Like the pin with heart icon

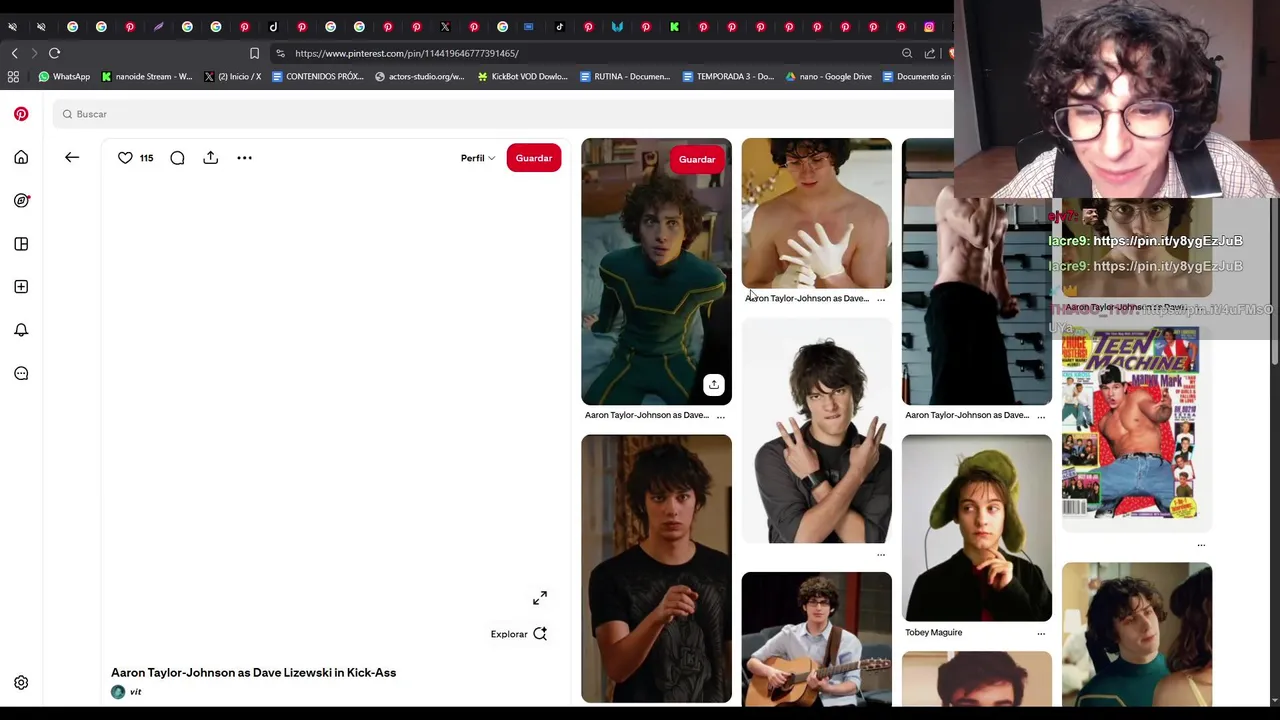tap(125, 158)
